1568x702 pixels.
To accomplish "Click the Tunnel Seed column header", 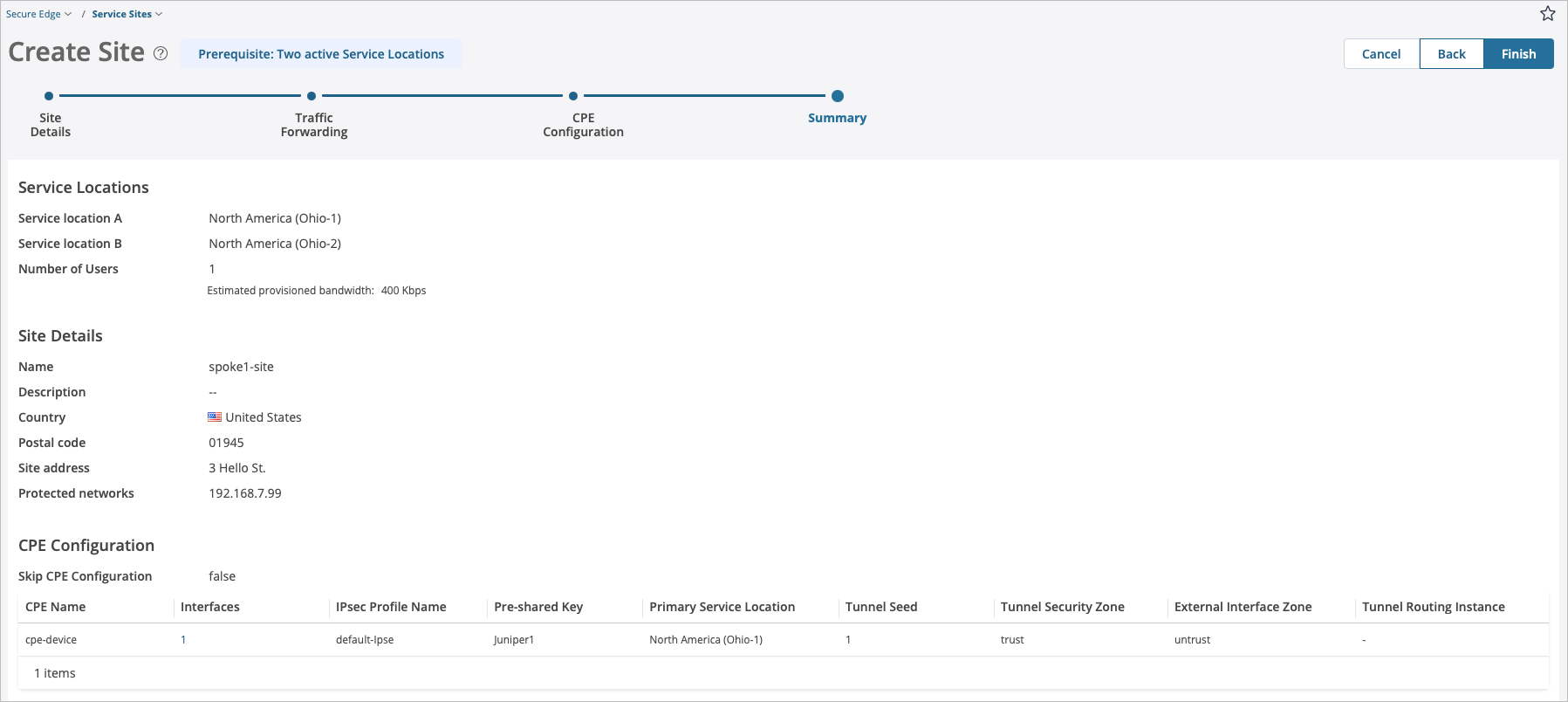I will [x=881, y=607].
